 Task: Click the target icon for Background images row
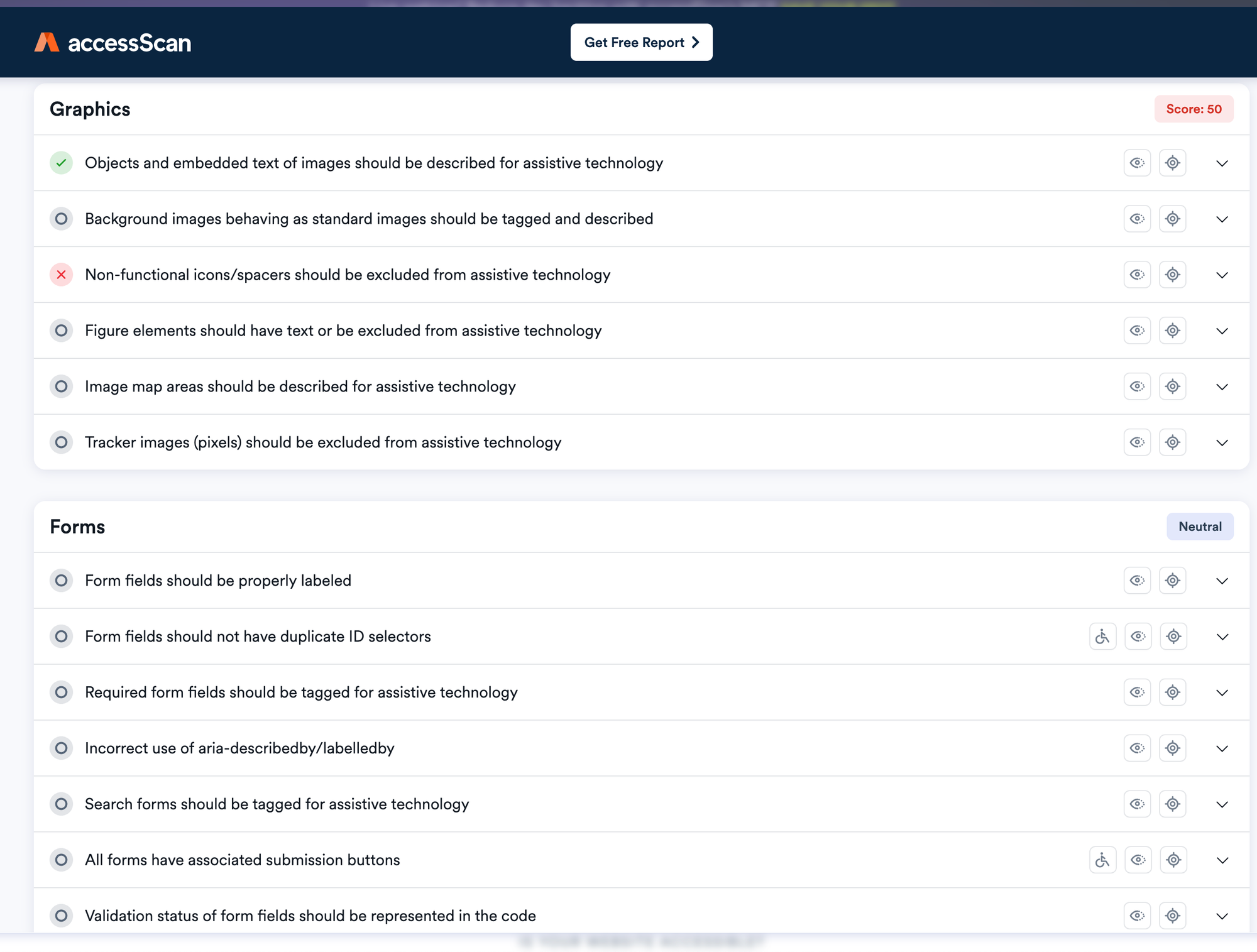[1172, 219]
